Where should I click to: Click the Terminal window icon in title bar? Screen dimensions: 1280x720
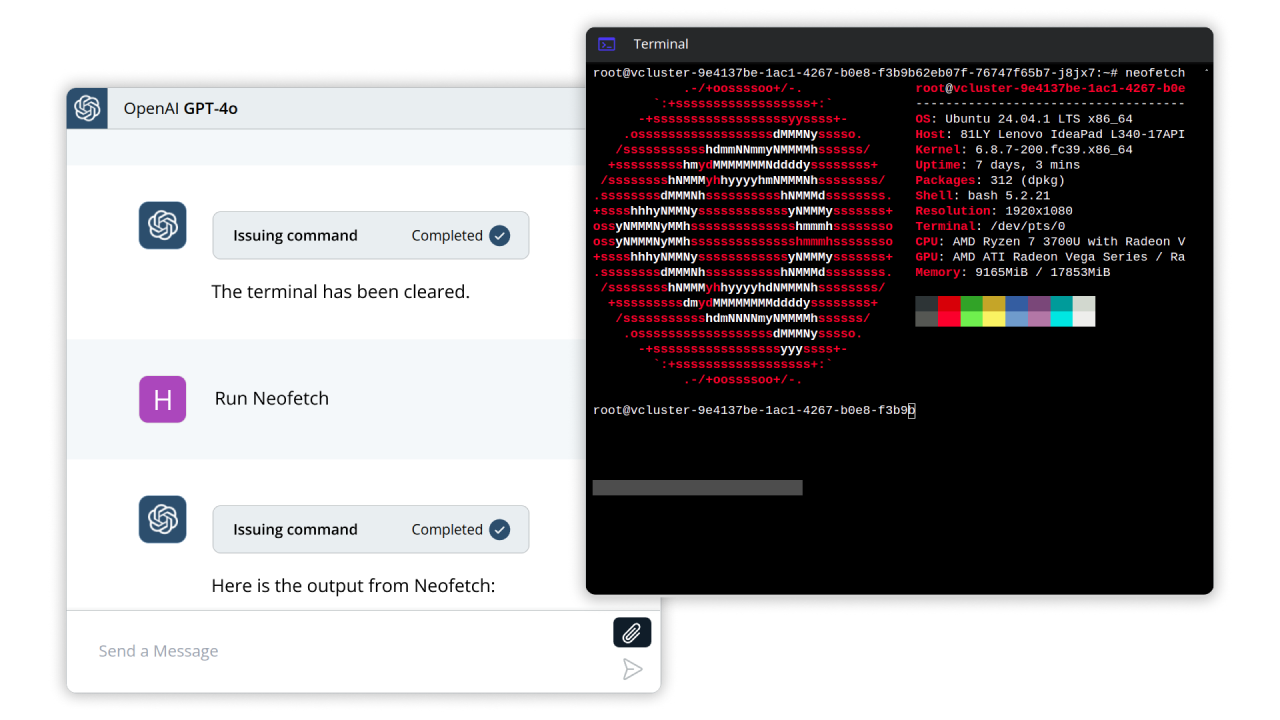coord(606,44)
